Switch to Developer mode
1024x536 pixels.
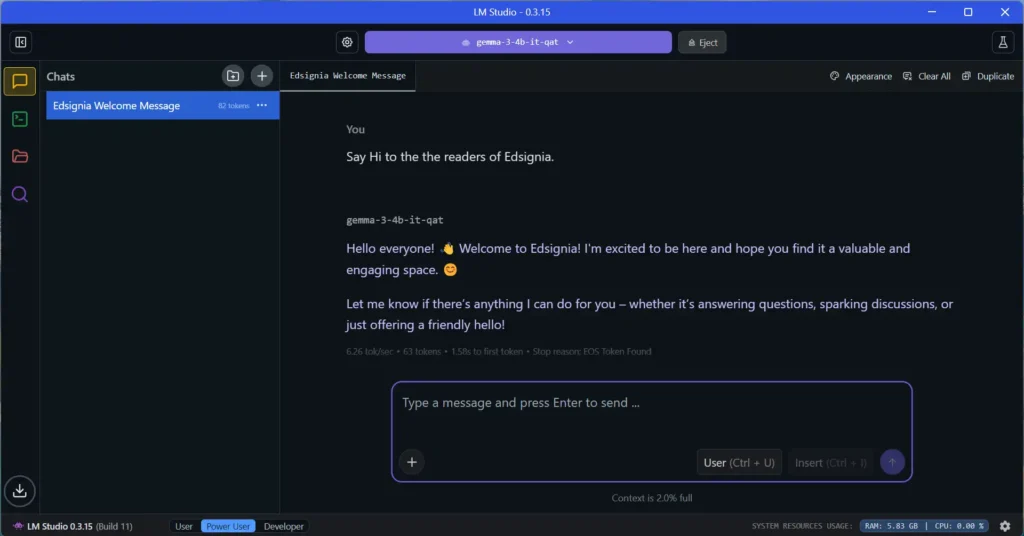click(x=283, y=526)
